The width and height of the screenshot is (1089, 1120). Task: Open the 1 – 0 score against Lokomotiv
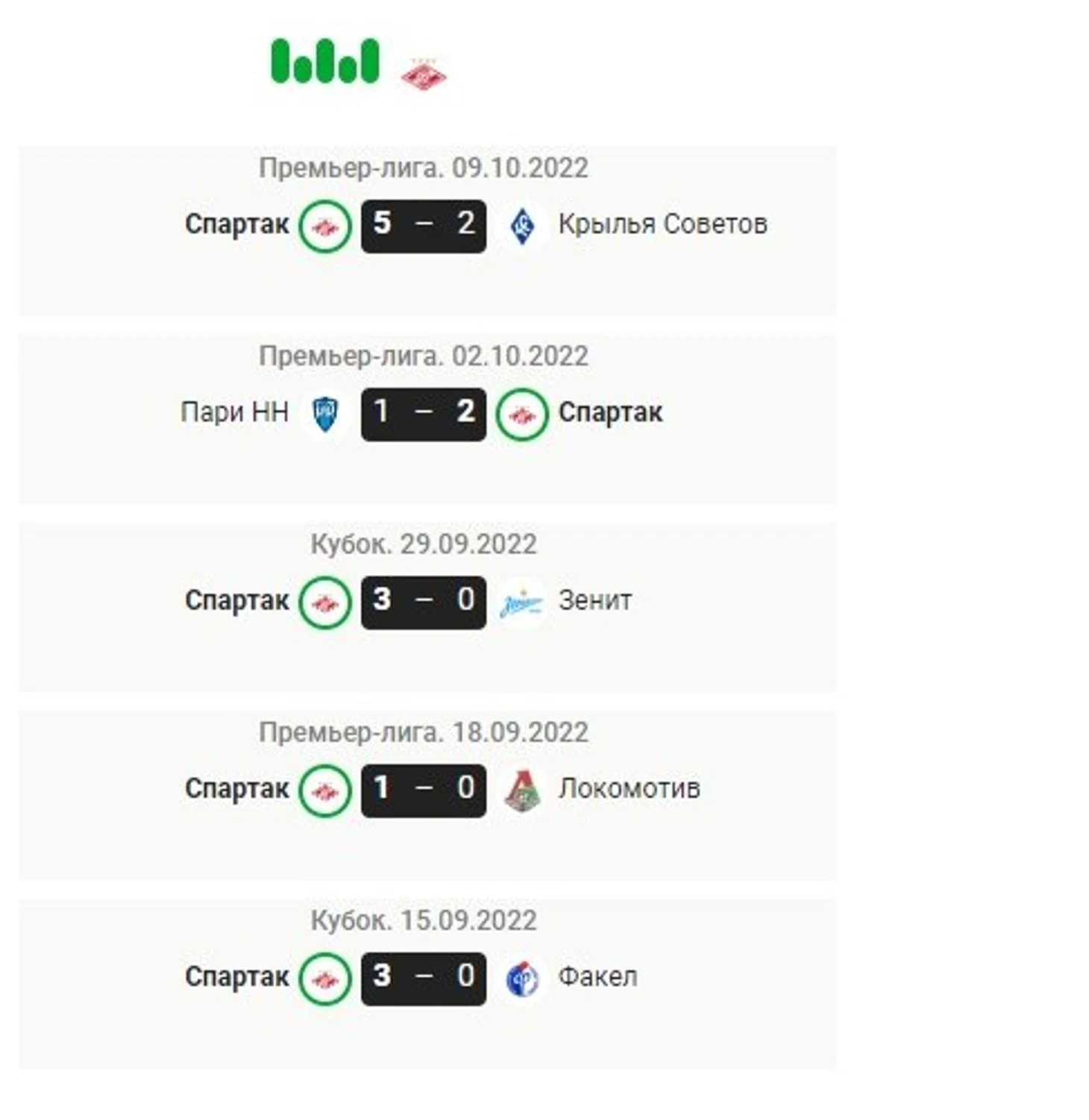pos(424,790)
